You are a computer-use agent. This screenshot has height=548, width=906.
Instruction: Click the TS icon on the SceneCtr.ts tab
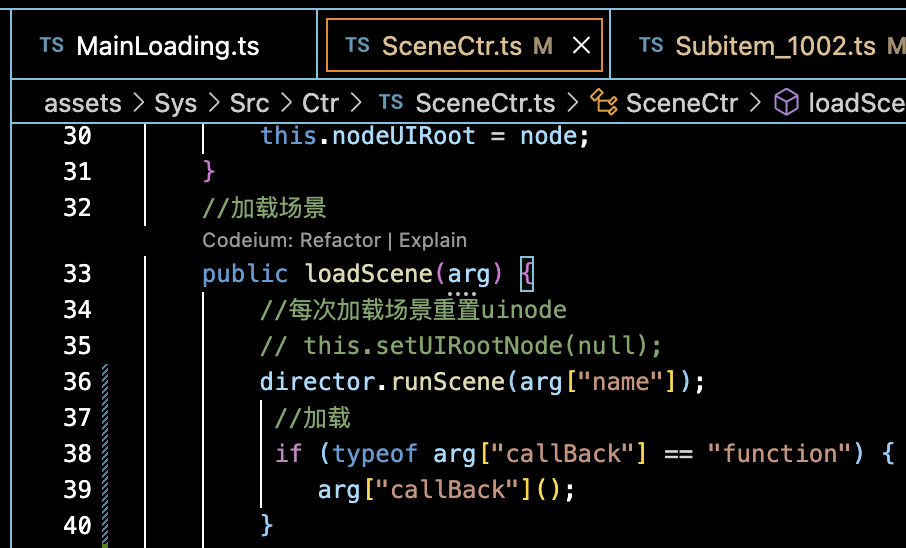[357, 46]
